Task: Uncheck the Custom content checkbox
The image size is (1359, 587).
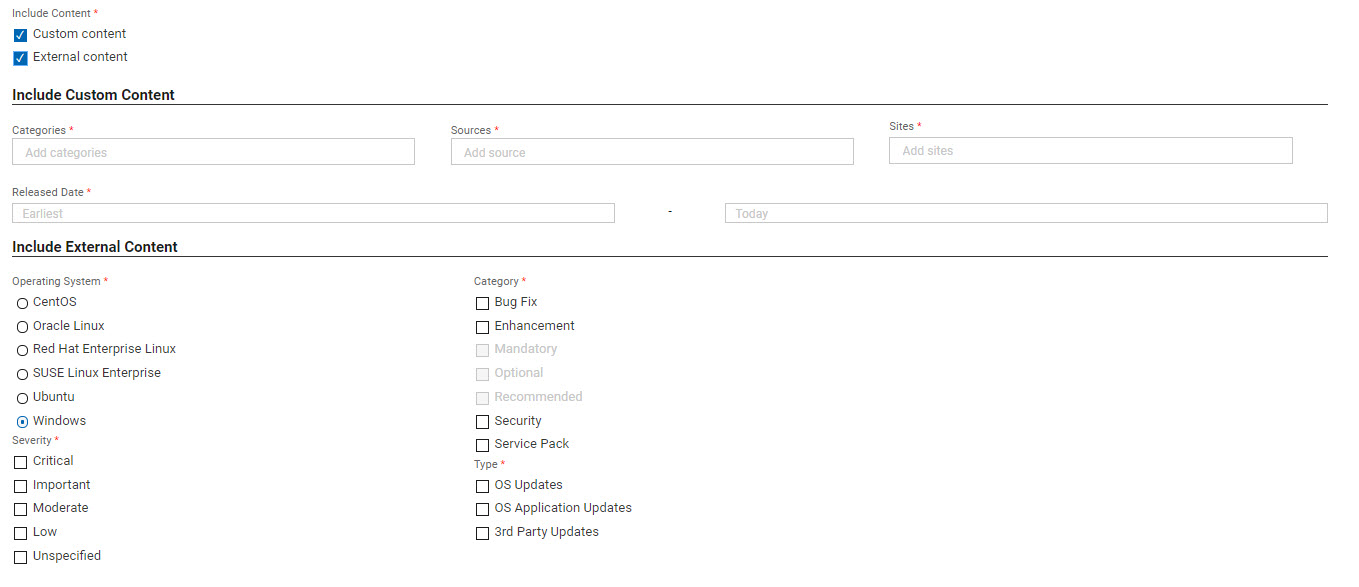Action: click(x=20, y=35)
